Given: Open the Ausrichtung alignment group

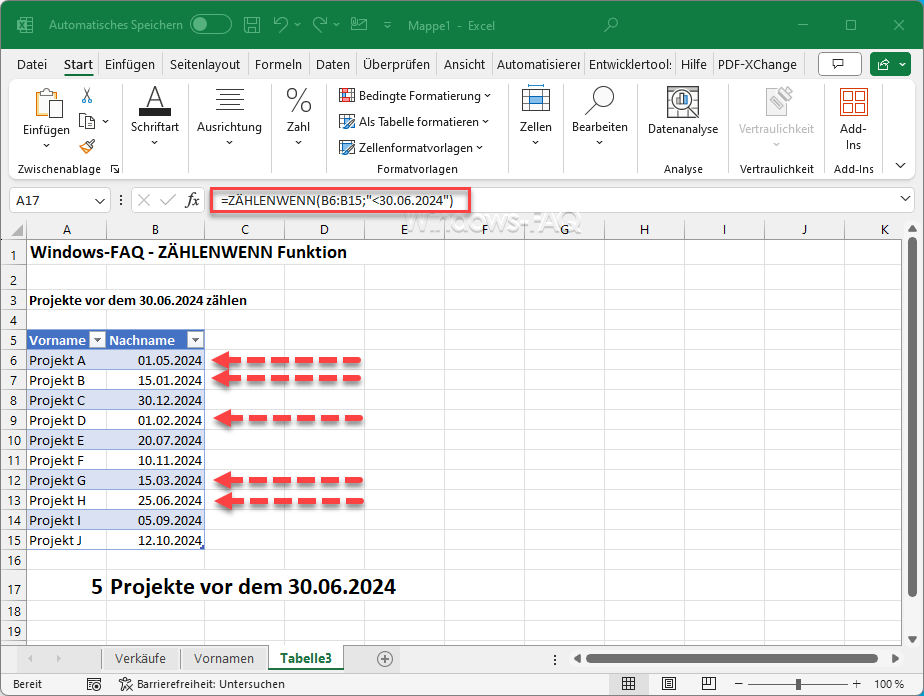Looking at the screenshot, I should [229, 117].
